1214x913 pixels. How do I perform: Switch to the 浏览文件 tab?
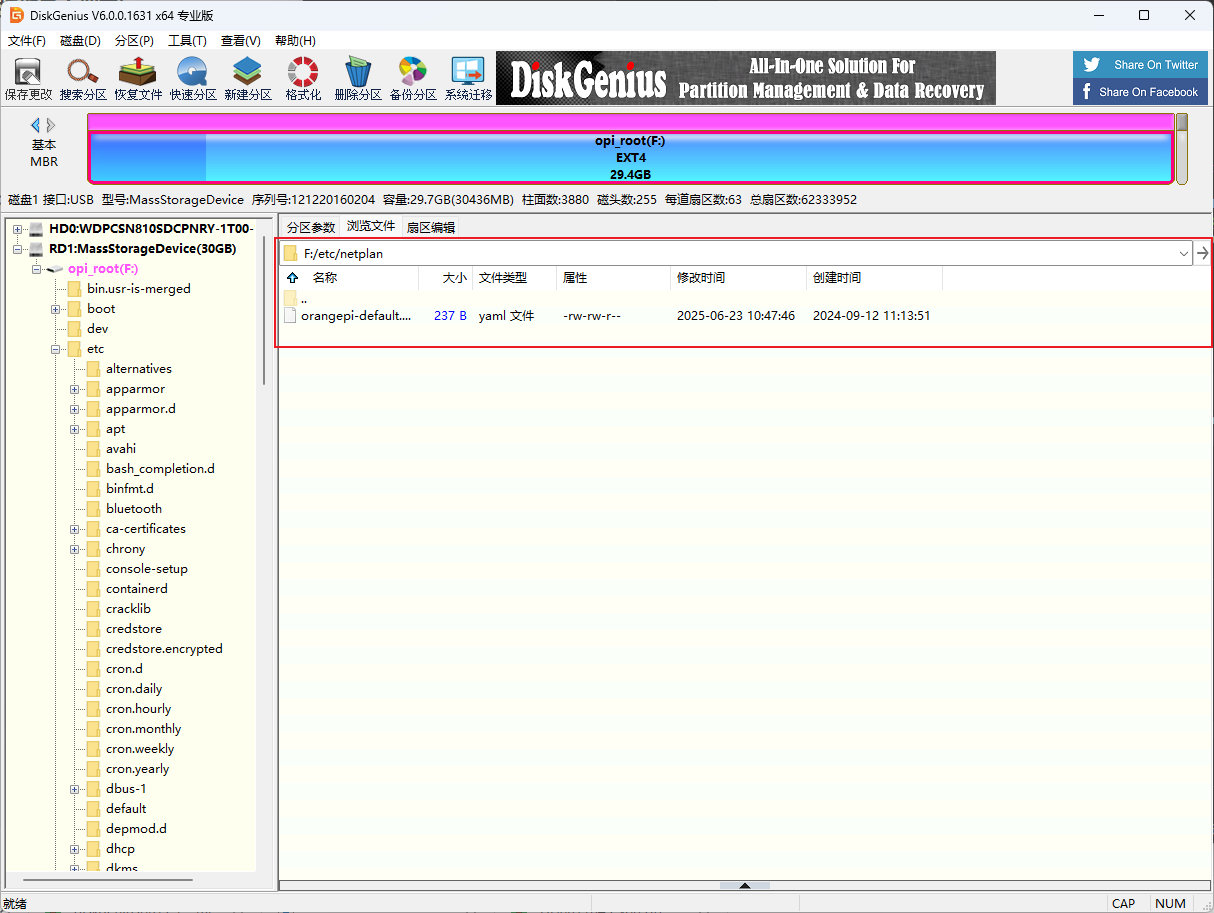point(371,226)
